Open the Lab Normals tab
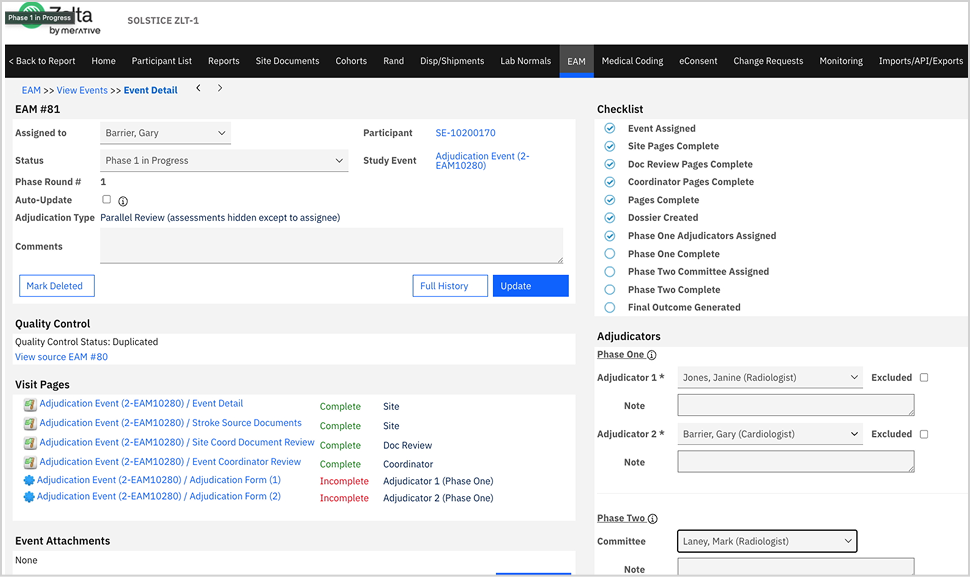 (525, 60)
